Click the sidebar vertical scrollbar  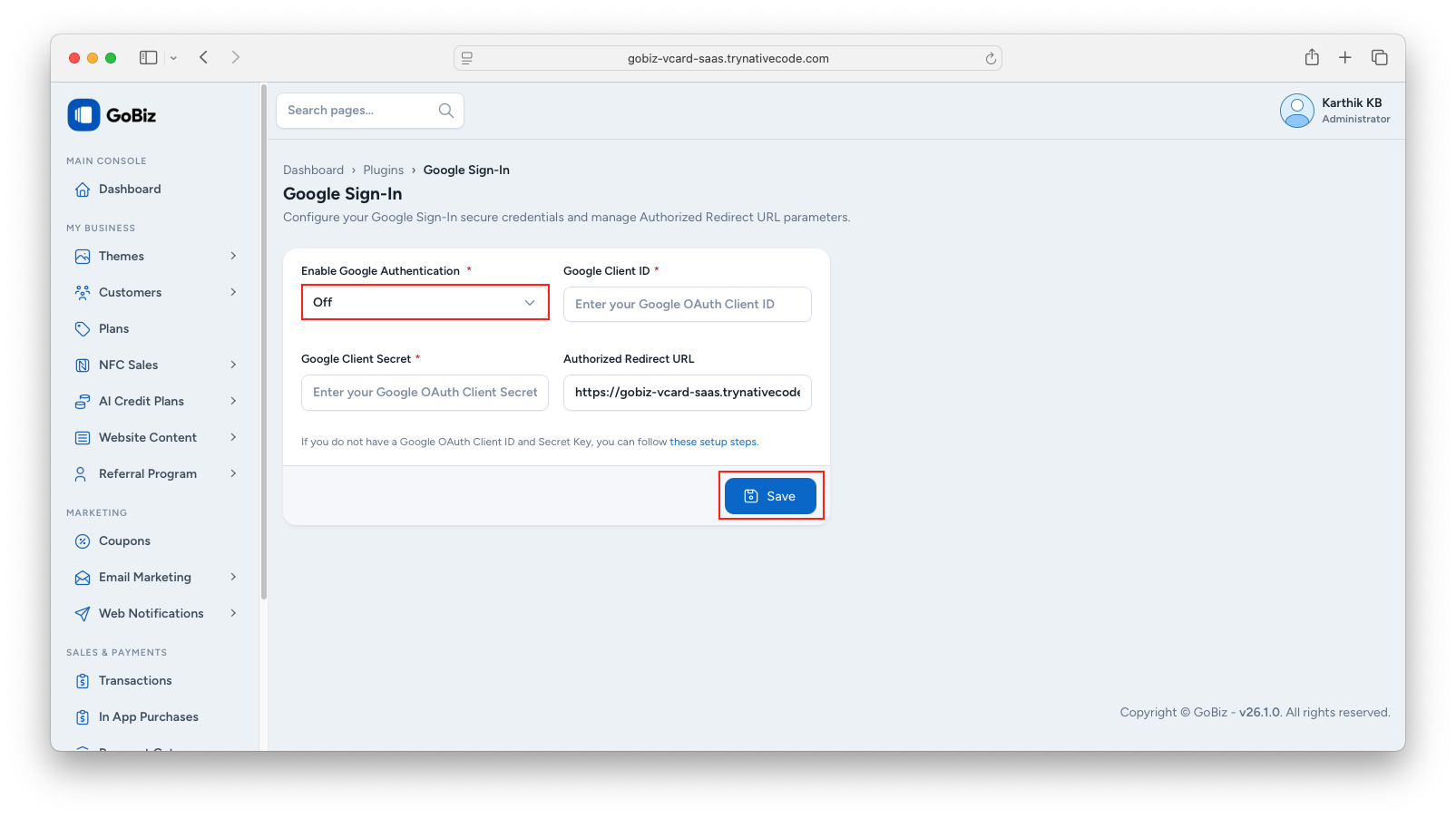[264, 343]
